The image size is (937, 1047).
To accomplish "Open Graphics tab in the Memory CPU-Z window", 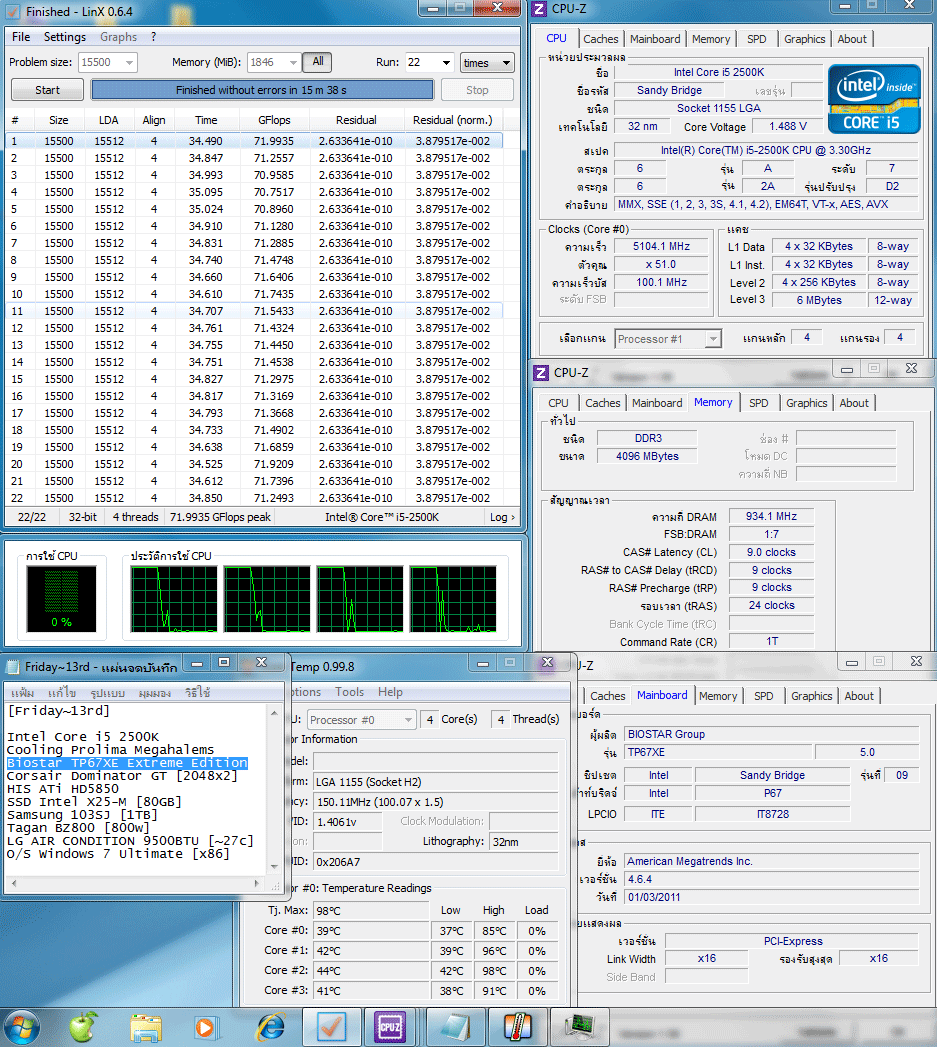I will click(x=806, y=403).
